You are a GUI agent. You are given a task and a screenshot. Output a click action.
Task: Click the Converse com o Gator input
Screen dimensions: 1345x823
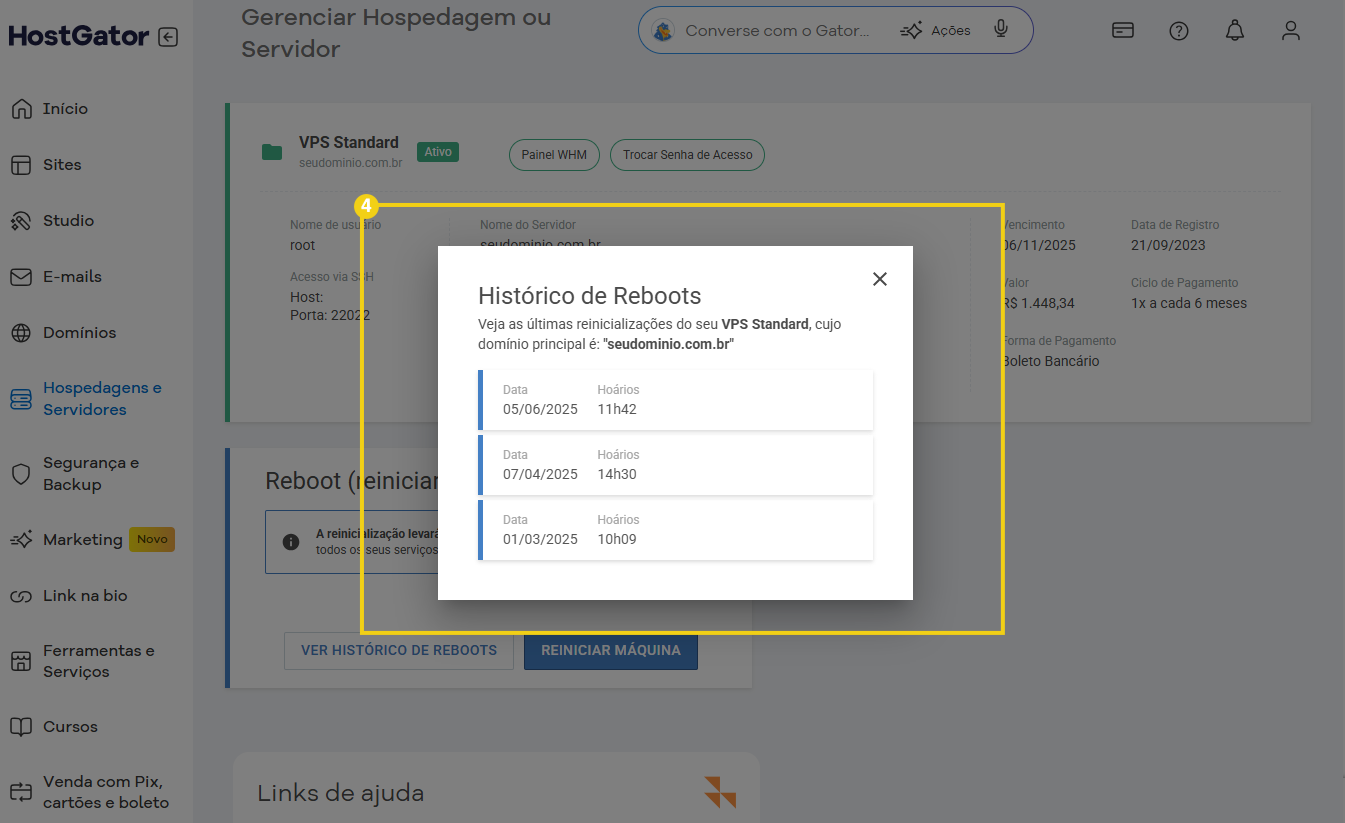click(777, 31)
